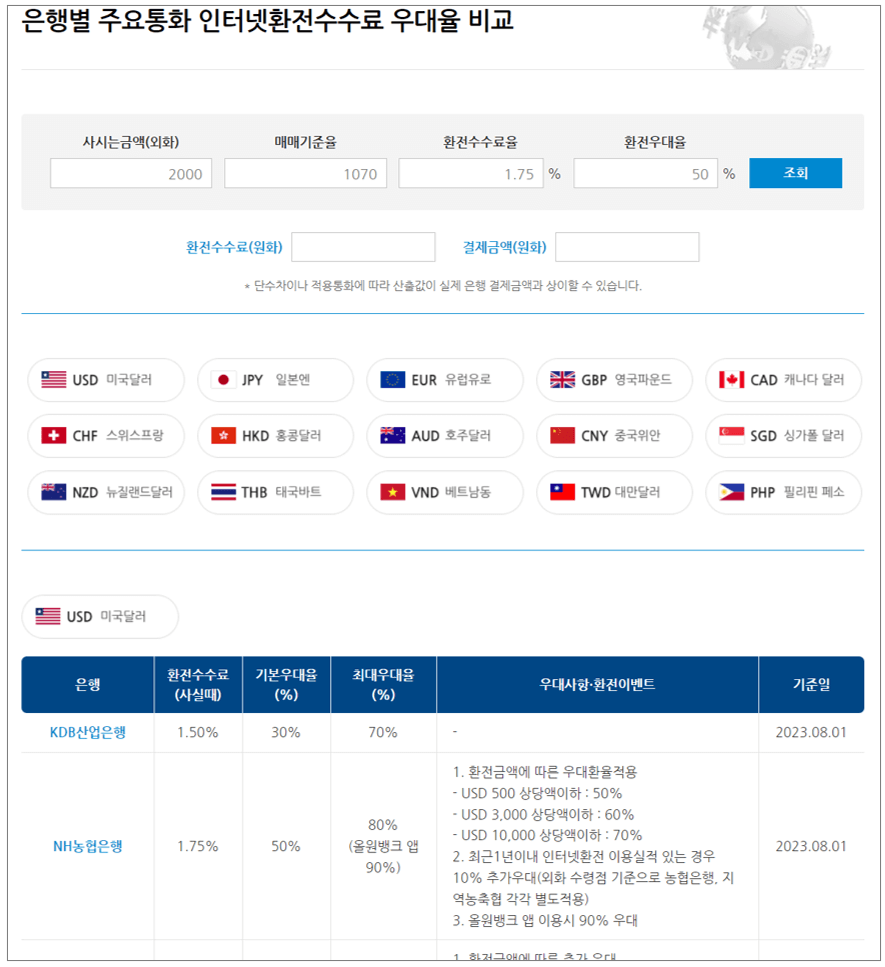
Task: Select the USD 미국달러 results tab
Action: (100, 617)
